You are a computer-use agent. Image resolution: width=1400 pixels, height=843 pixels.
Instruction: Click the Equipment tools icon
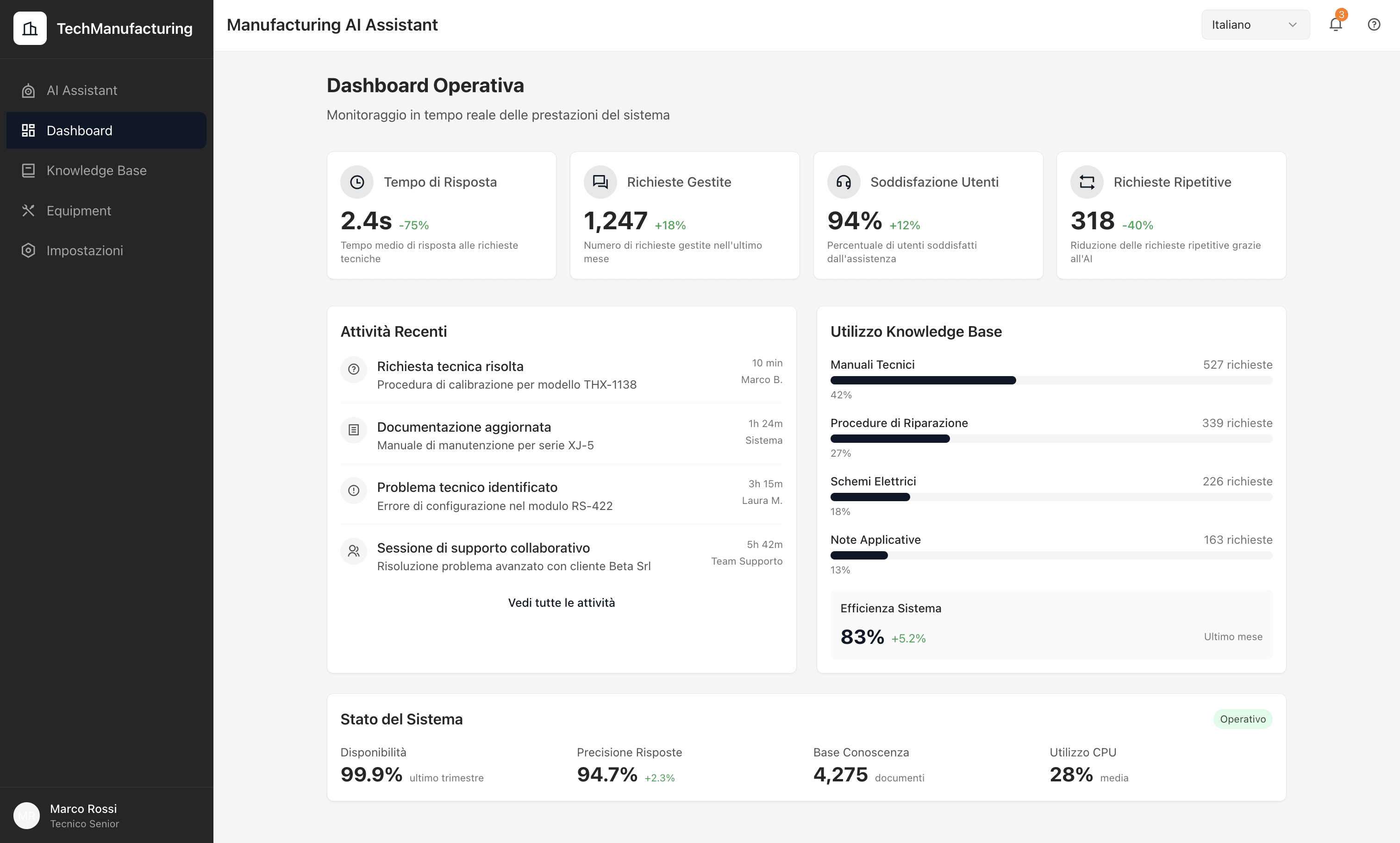pyautogui.click(x=28, y=211)
